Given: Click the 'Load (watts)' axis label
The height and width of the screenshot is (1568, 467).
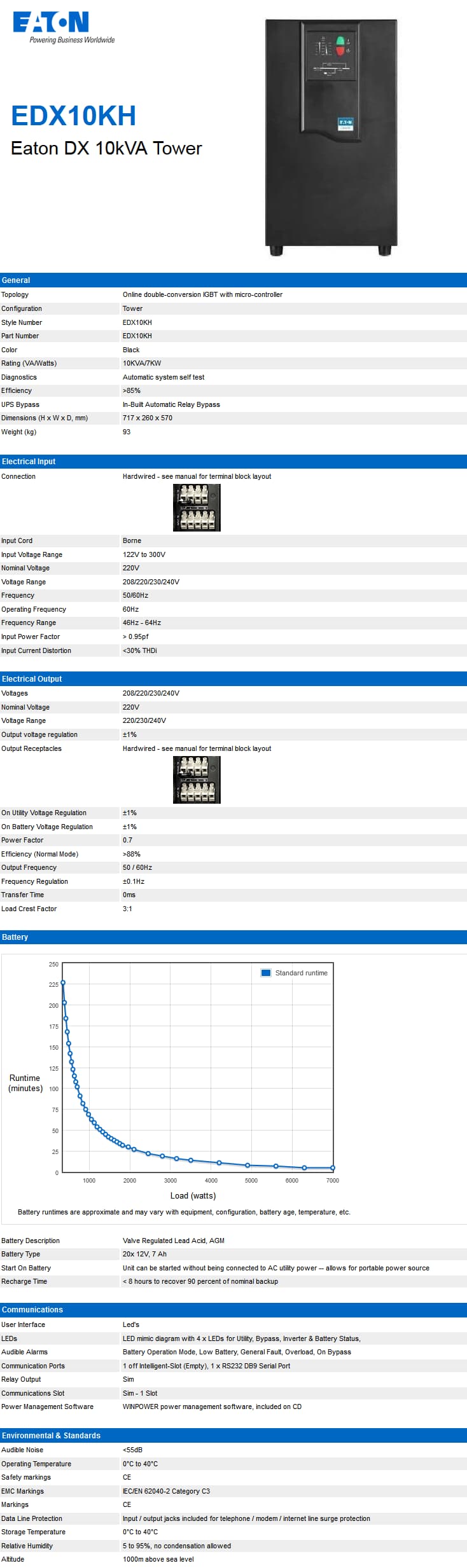Looking at the screenshot, I should [x=193, y=1195].
